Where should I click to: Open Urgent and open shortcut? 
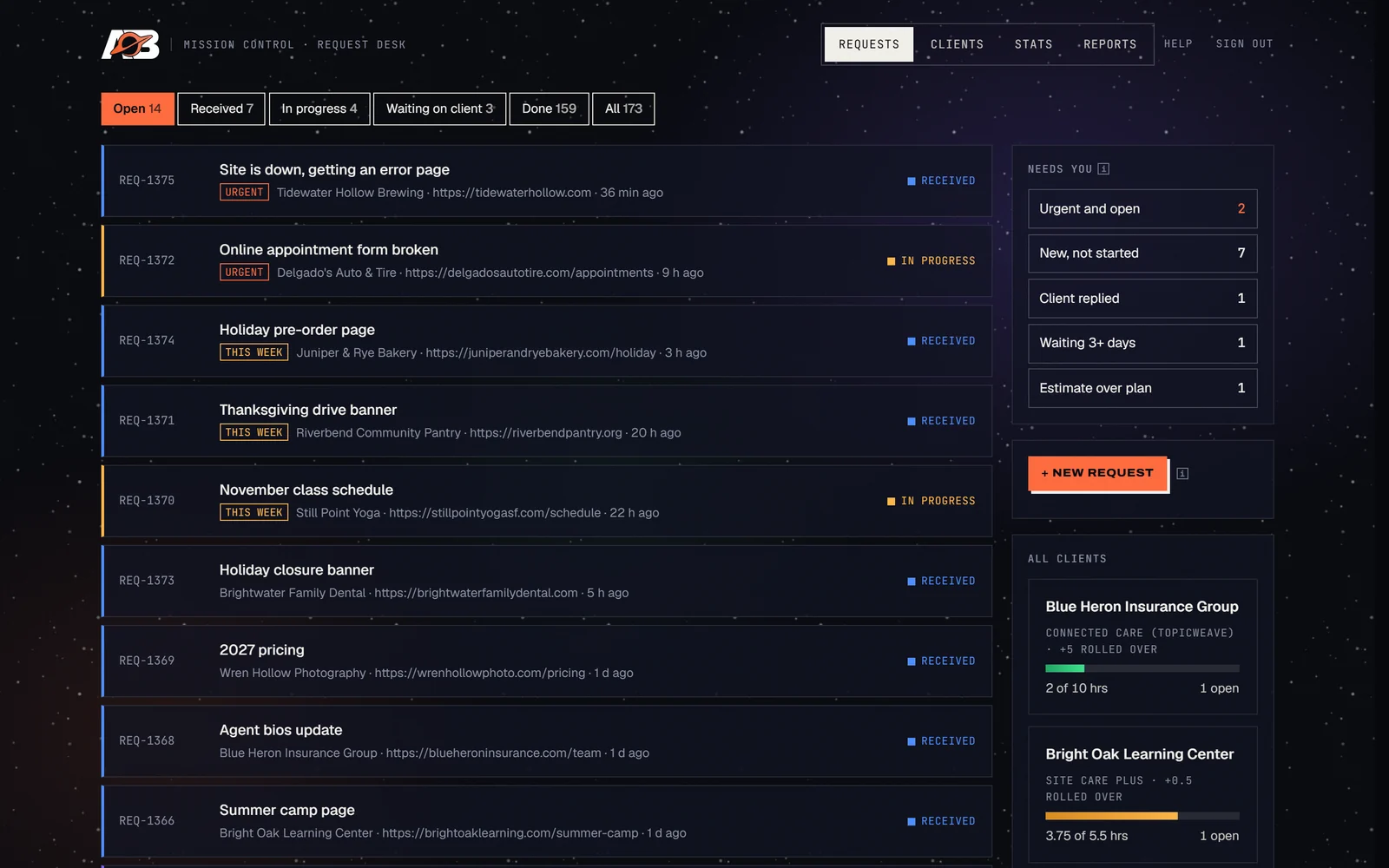1142,209
